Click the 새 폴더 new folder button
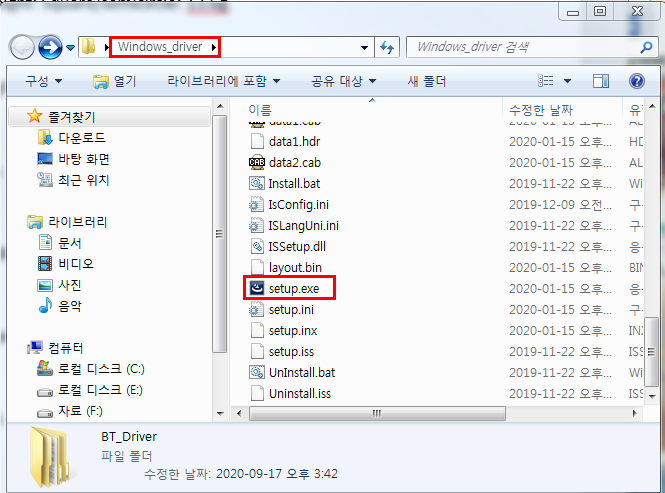 tap(427, 81)
